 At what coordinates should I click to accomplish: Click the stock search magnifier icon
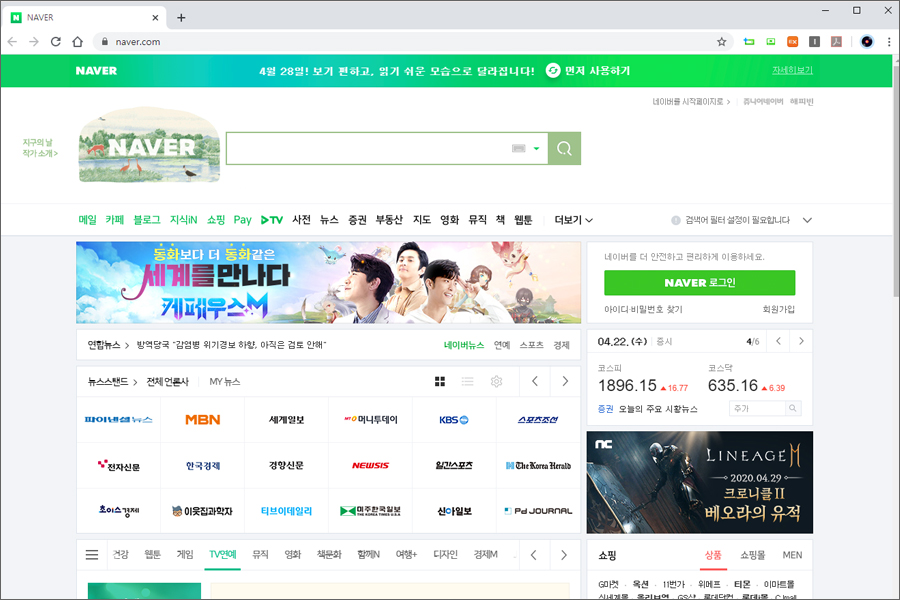793,408
